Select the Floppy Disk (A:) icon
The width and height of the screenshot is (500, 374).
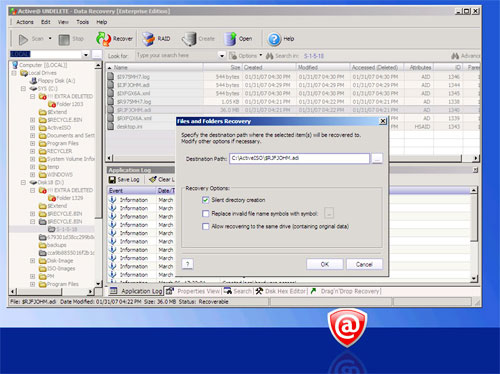pyautogui.click(x=33, y=81)
